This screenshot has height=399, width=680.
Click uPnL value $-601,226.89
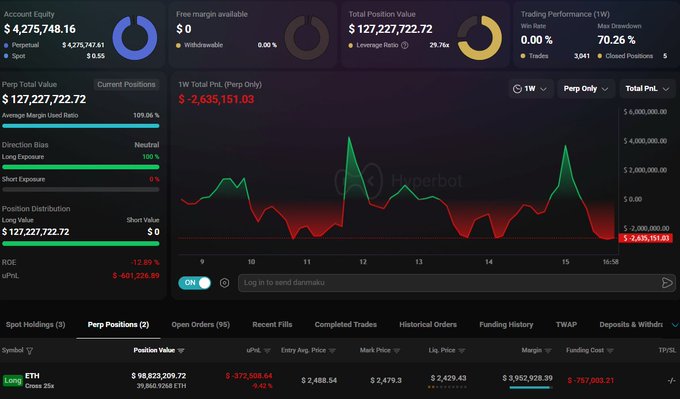136,276
